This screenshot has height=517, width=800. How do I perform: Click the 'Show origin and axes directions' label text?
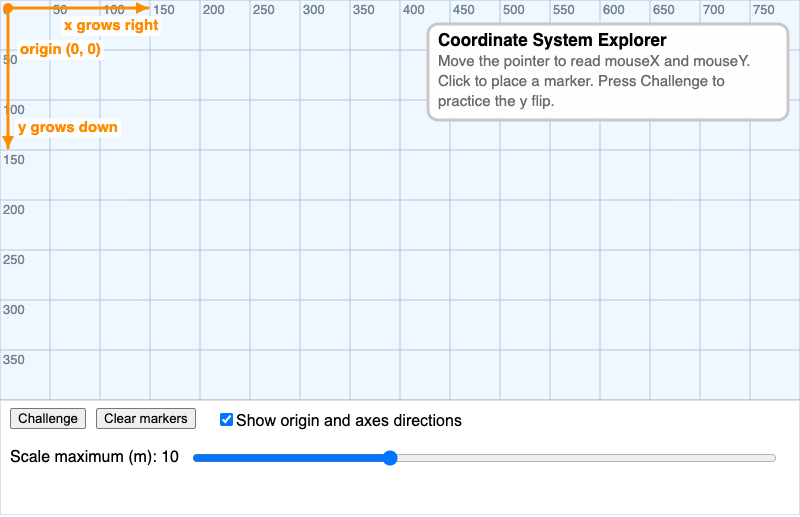[x=349, y=421]
